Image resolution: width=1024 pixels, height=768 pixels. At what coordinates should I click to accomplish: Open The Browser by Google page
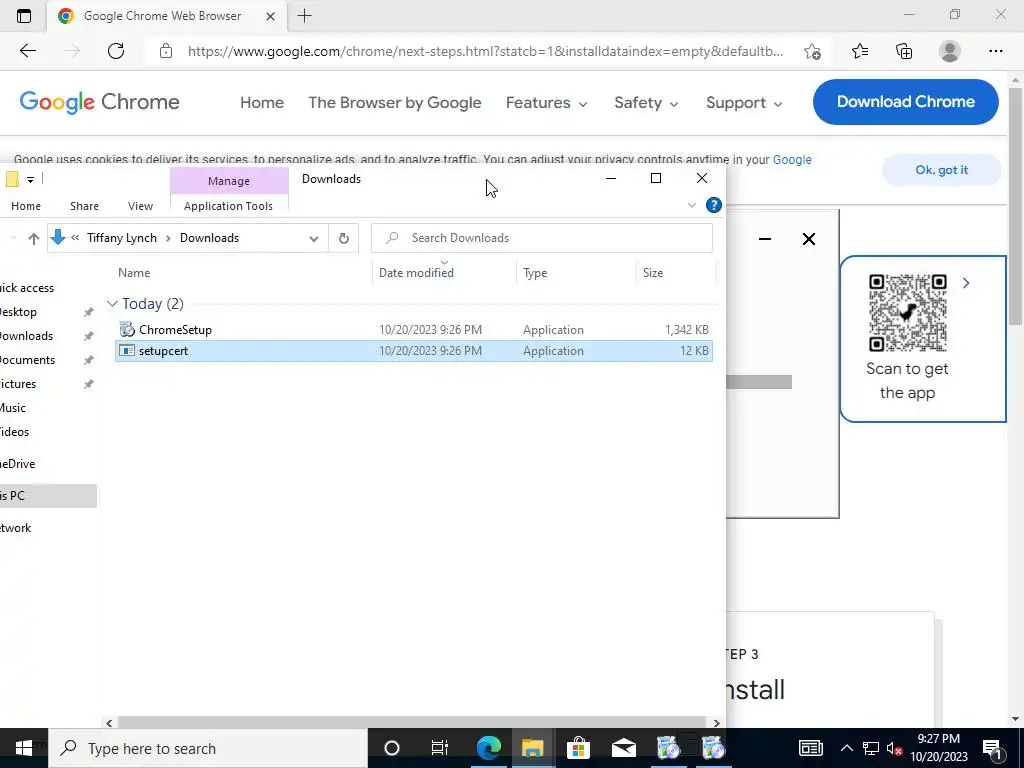pos(394,103)
